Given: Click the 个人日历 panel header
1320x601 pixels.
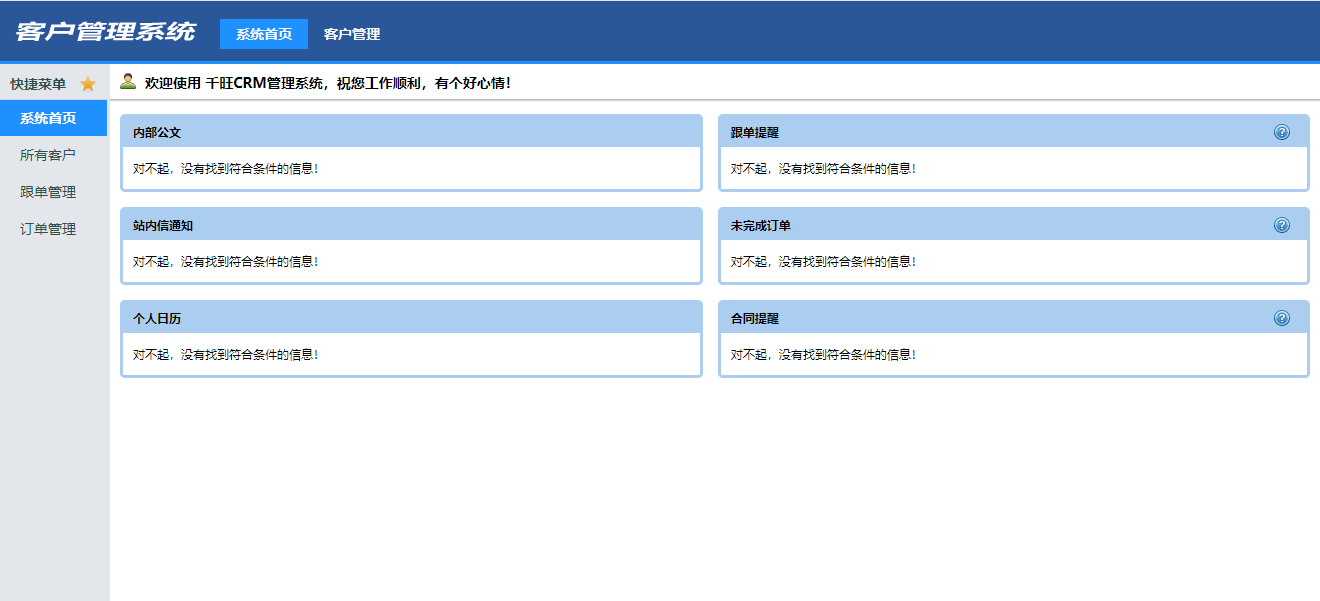Looking at the screenshot, I should coord(411,318).
